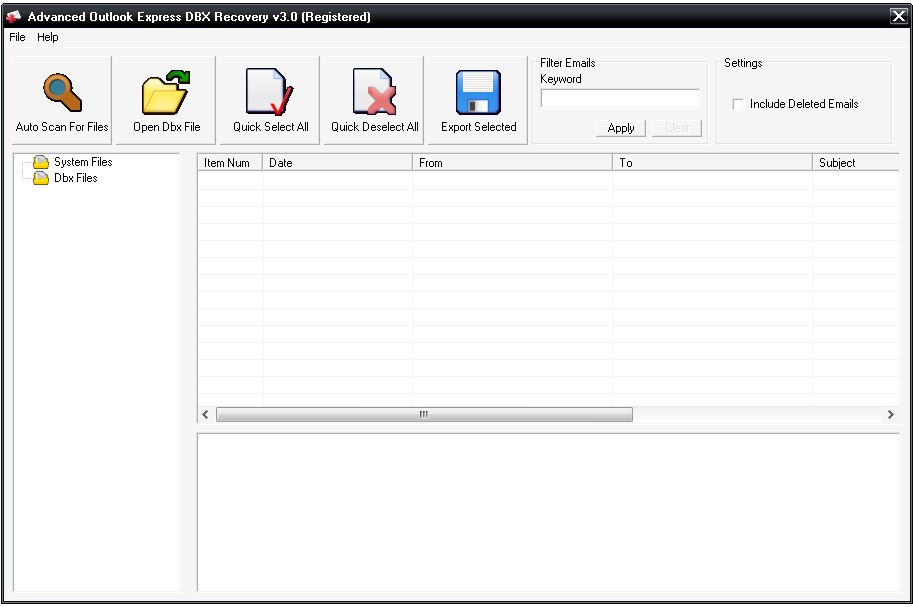This screenshot has width=913, height=607.
Task: Click the System Files folder icon
Action: pyautogui.click(x=41, y=161)
